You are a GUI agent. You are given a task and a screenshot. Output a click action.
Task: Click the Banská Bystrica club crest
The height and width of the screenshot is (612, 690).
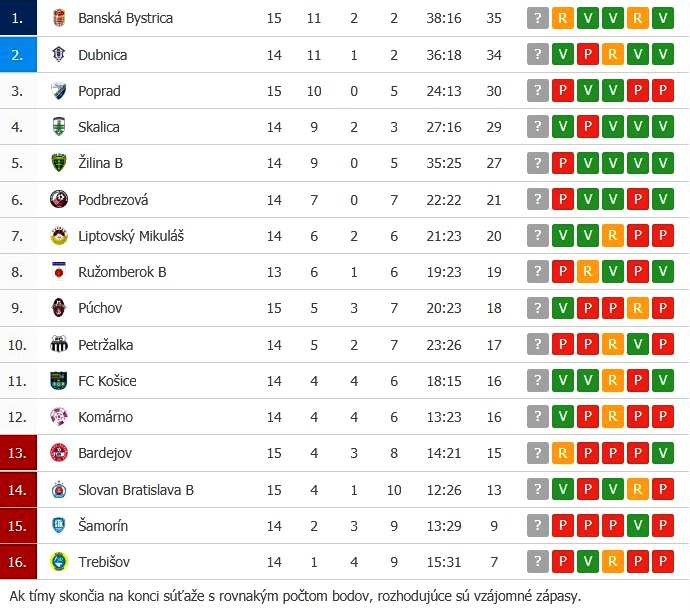click(x=59, y=18)
